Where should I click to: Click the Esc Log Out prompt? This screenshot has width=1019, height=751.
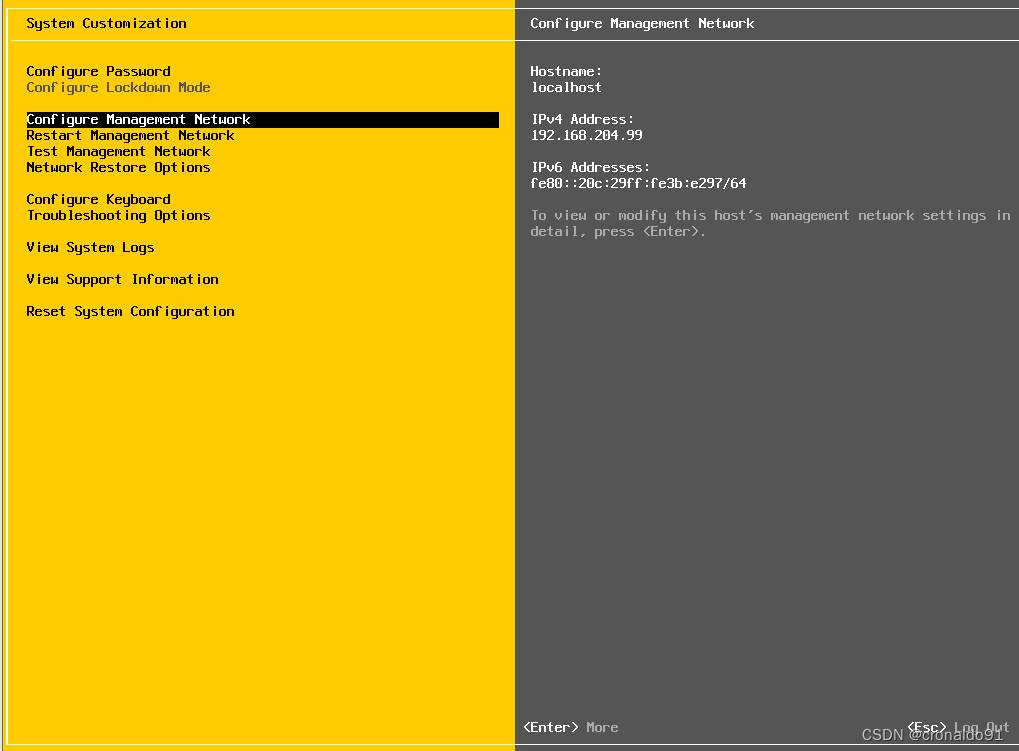(x=957, y=727)
